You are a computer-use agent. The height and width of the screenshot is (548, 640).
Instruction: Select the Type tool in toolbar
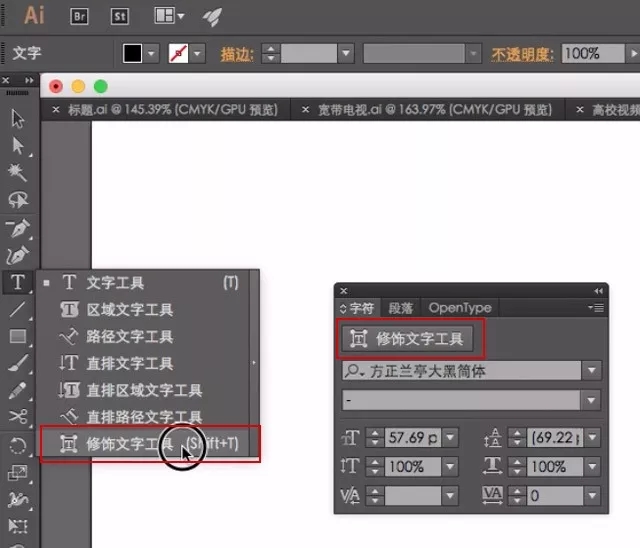point(18,282)
